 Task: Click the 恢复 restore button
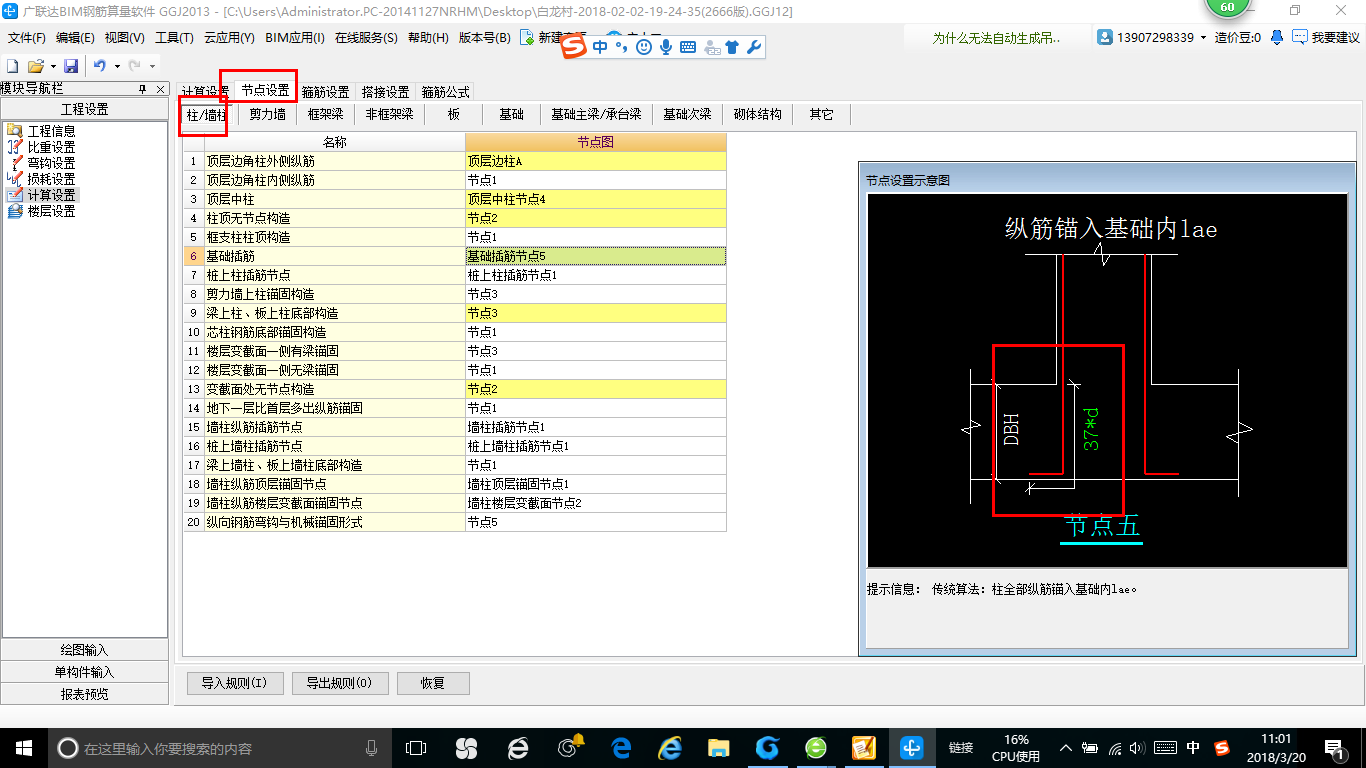[433, 684]
